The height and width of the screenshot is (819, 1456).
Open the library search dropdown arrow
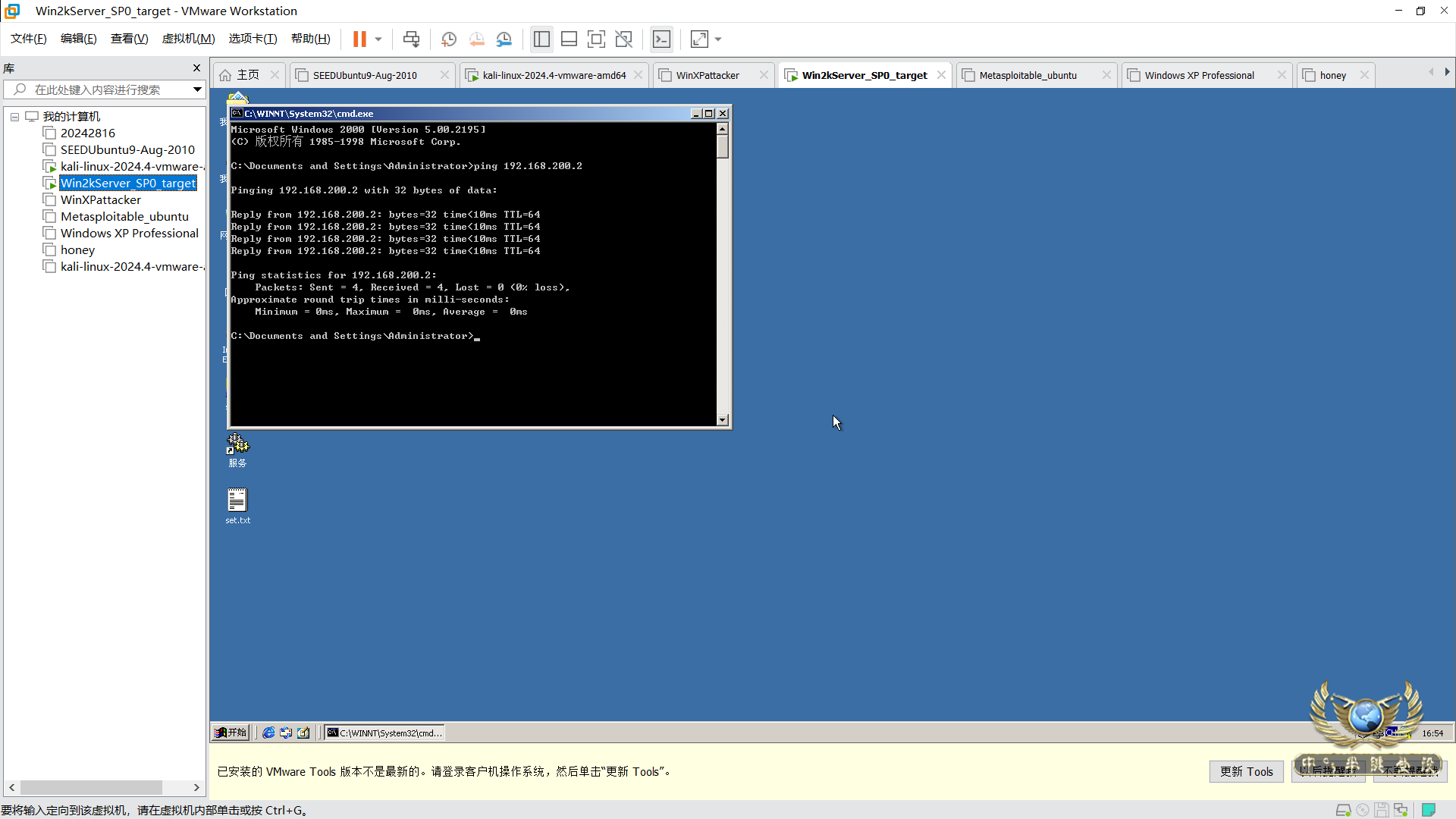point(197,89)
